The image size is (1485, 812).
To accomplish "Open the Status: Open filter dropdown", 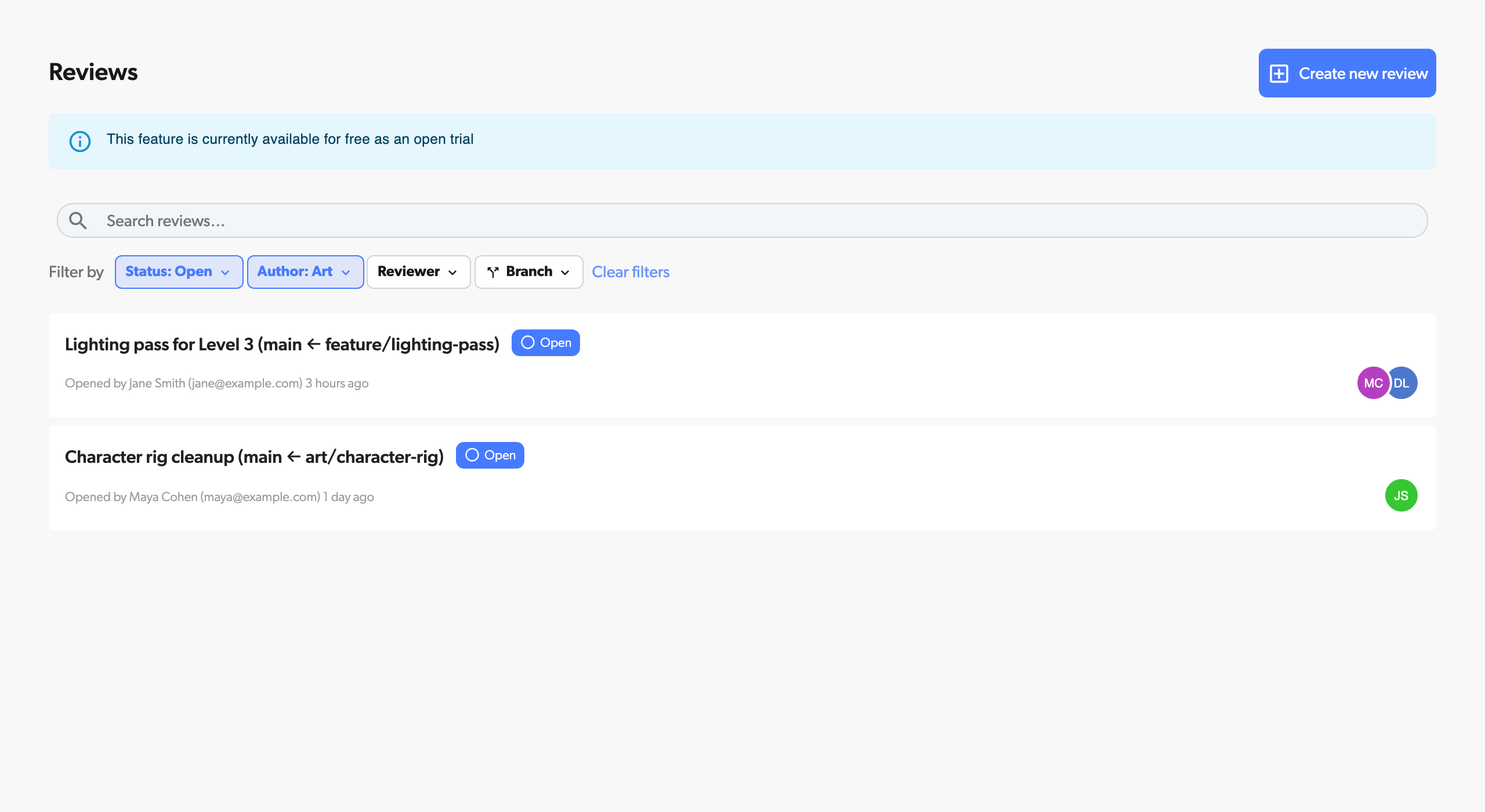I will (179, 272).
